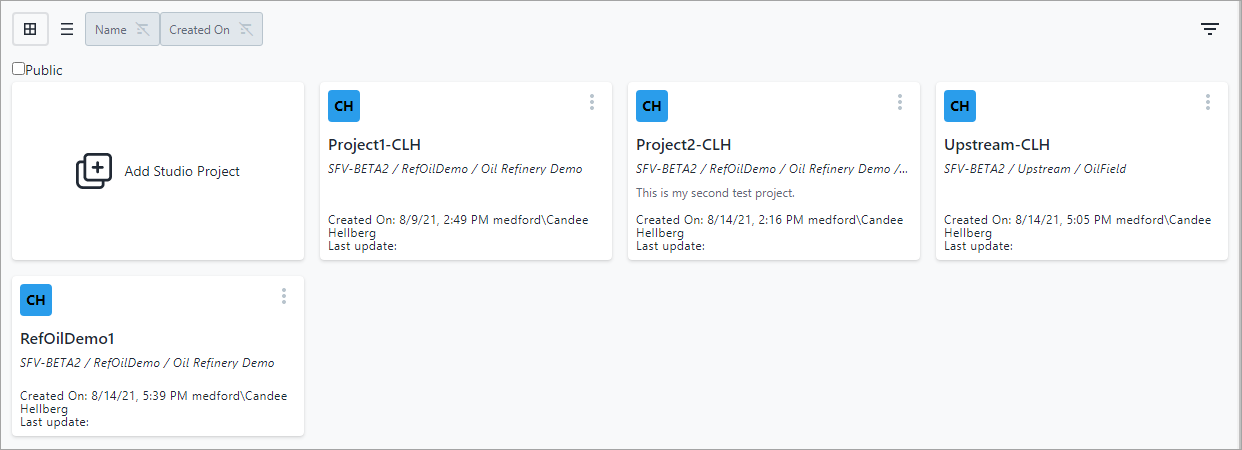Screen dimensions: 1242x450
Task: Enable the Public checkbox
Action: tap(19, 69)
